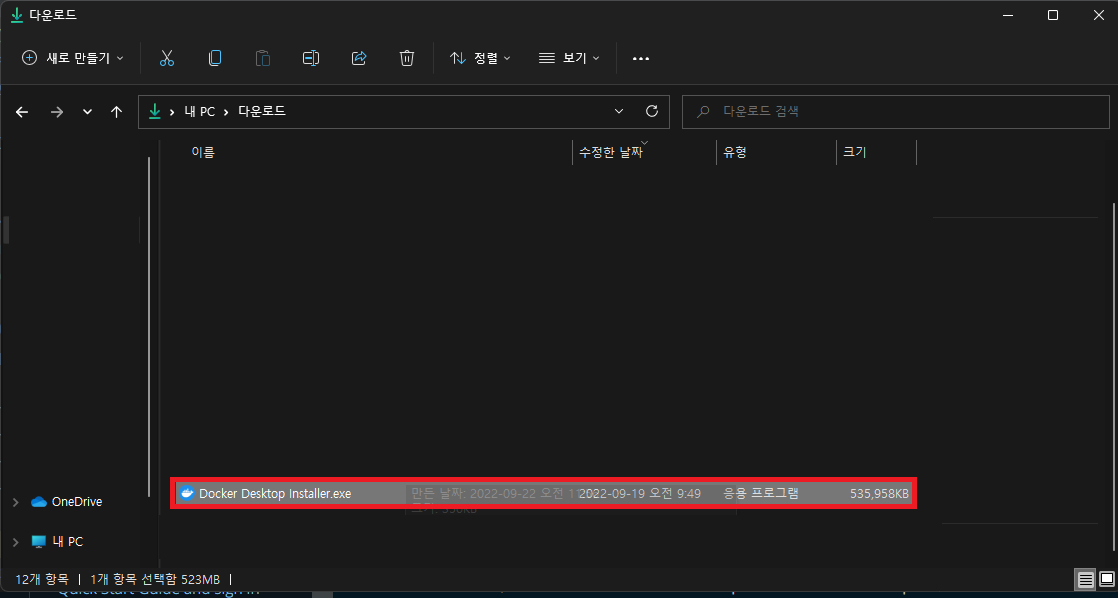
Task: Select OneDrive in navigation pane
Action: 77,502
